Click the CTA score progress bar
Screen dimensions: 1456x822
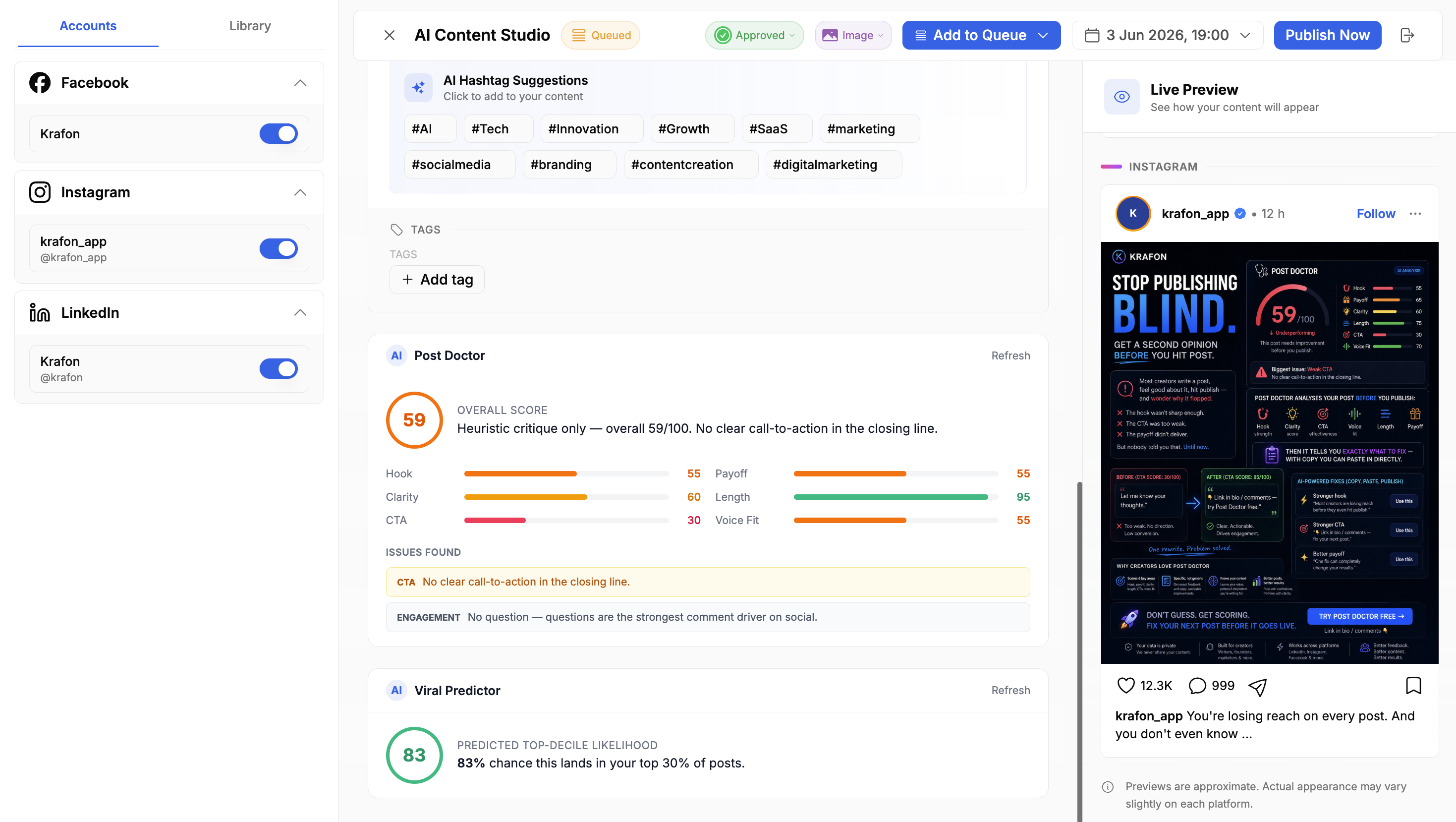click(x=566, y=520)
